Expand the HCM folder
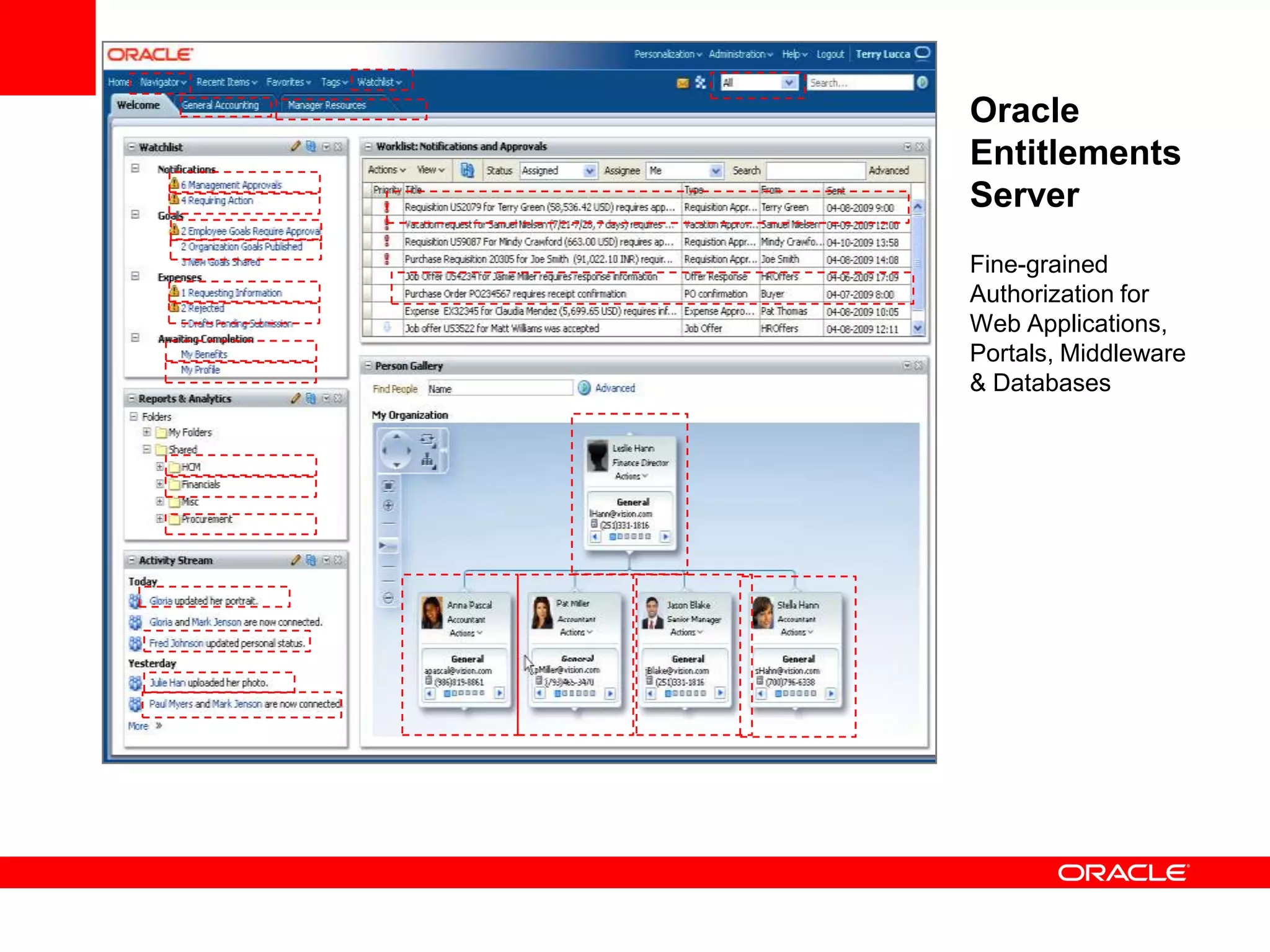 tap(160, 466)
